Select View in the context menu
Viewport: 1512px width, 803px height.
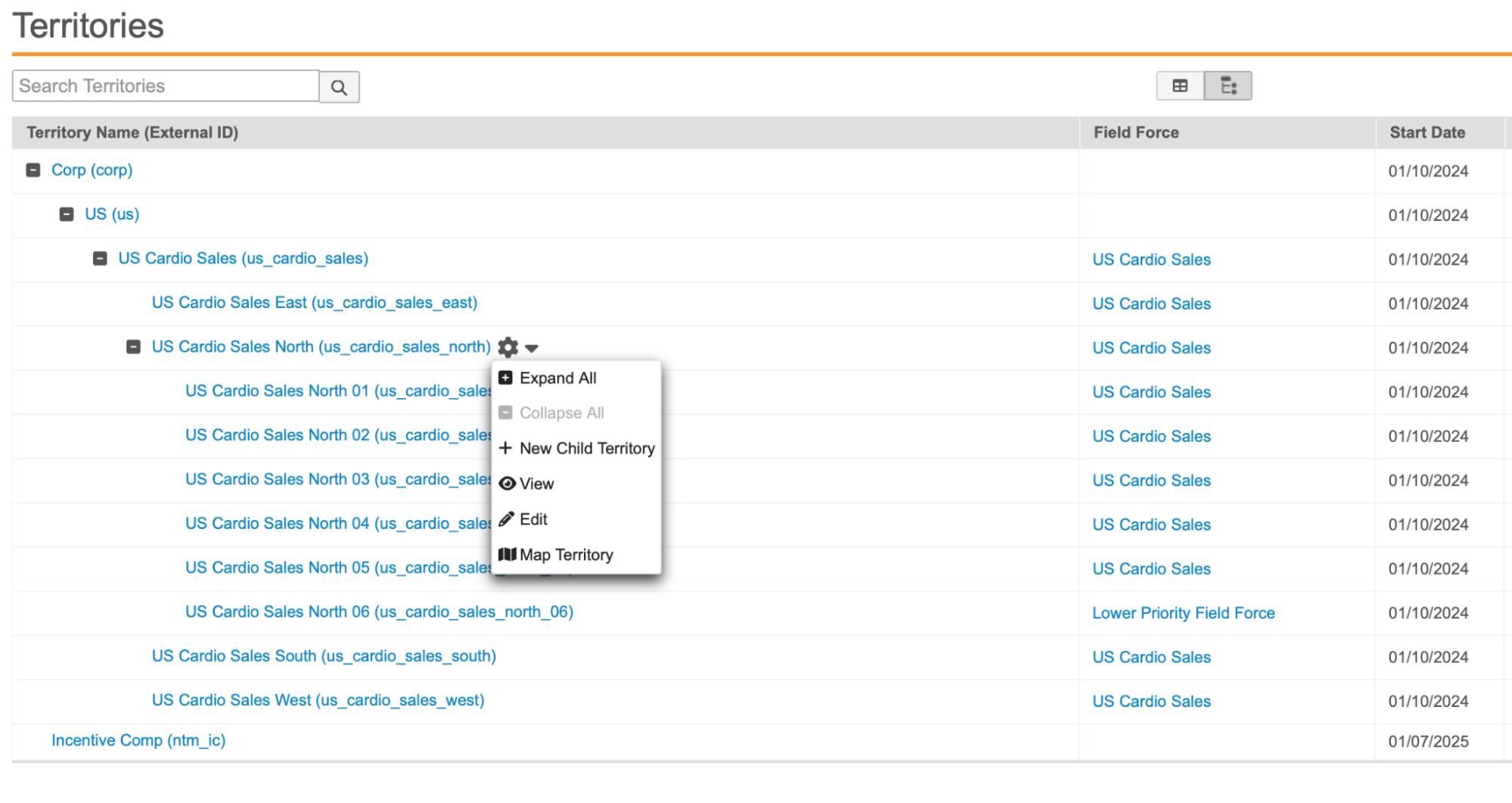[536, 484]
